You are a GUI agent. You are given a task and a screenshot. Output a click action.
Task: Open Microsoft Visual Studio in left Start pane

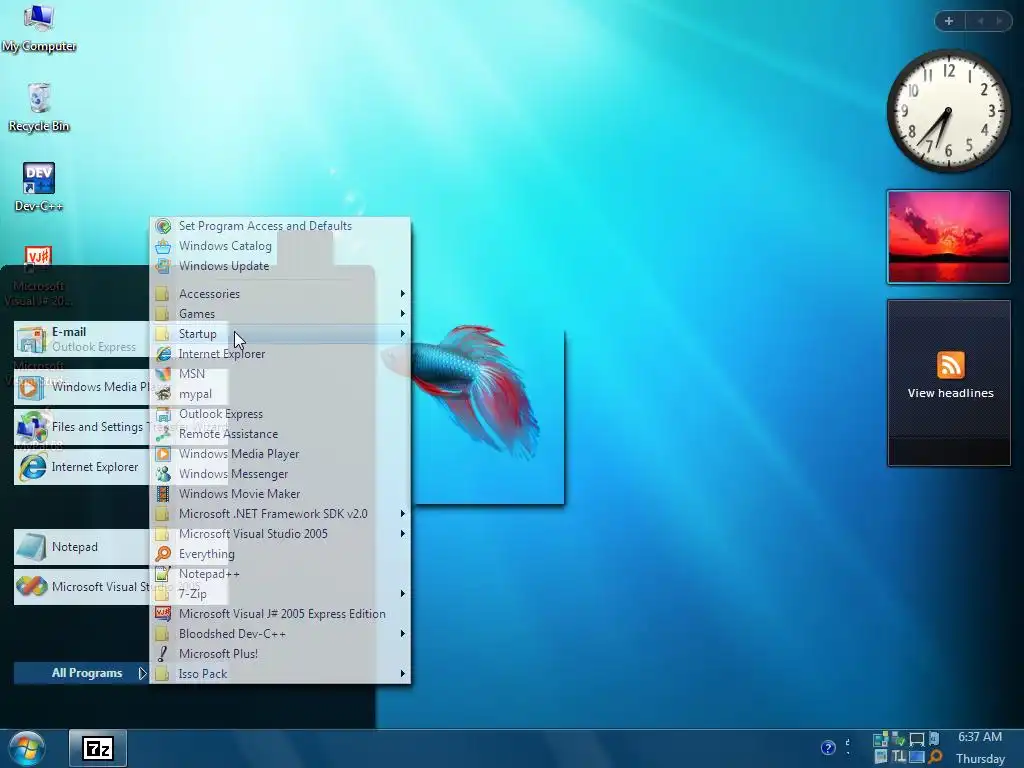82,586
